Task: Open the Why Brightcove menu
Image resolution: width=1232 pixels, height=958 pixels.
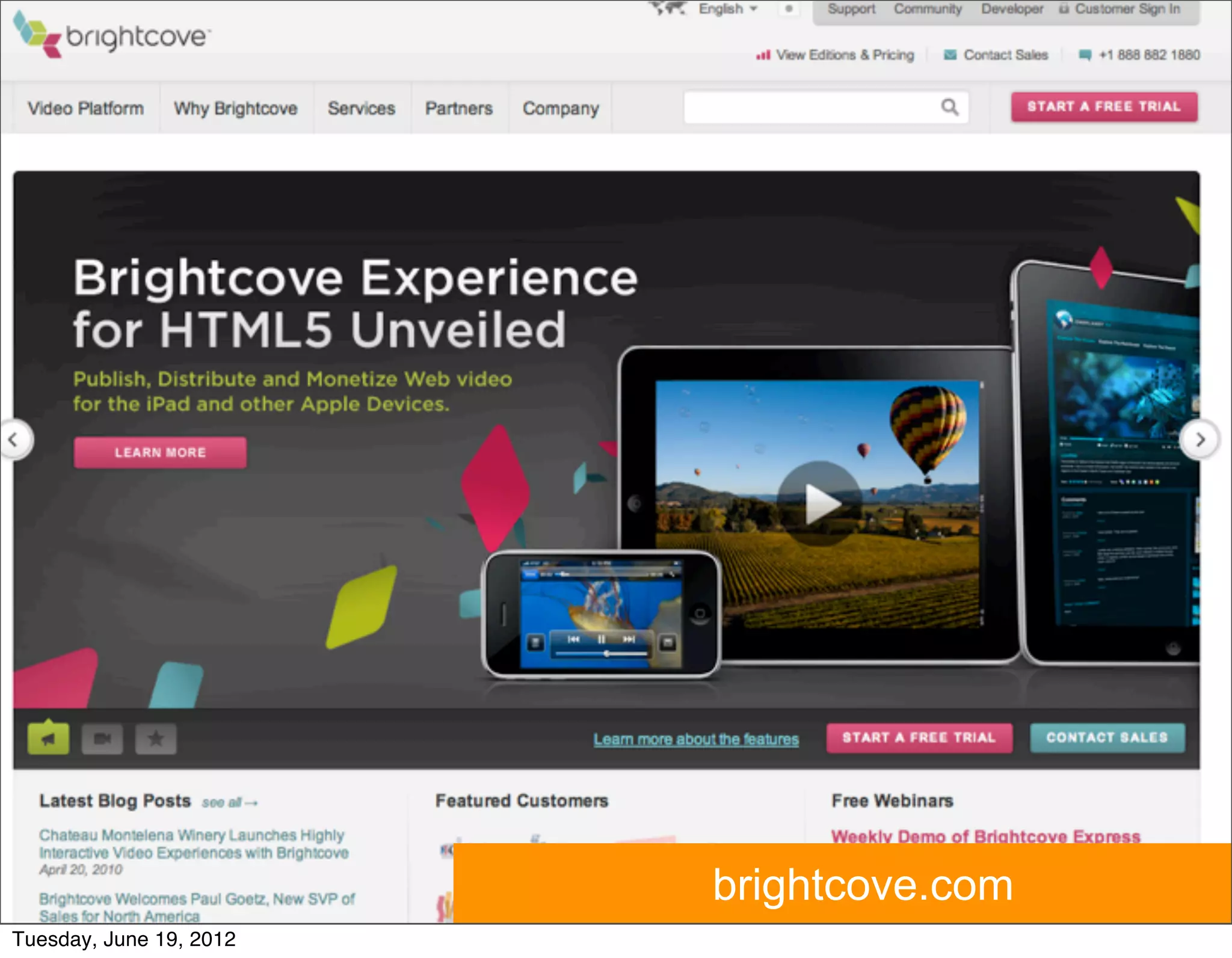Action: pyautogui.click(x=235, y=108)
